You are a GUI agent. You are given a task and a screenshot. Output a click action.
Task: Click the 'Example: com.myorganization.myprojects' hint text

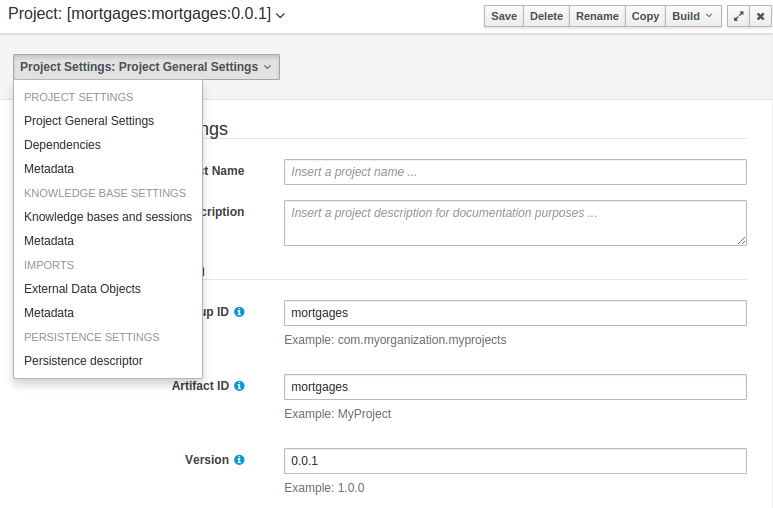tap(395, 340)
